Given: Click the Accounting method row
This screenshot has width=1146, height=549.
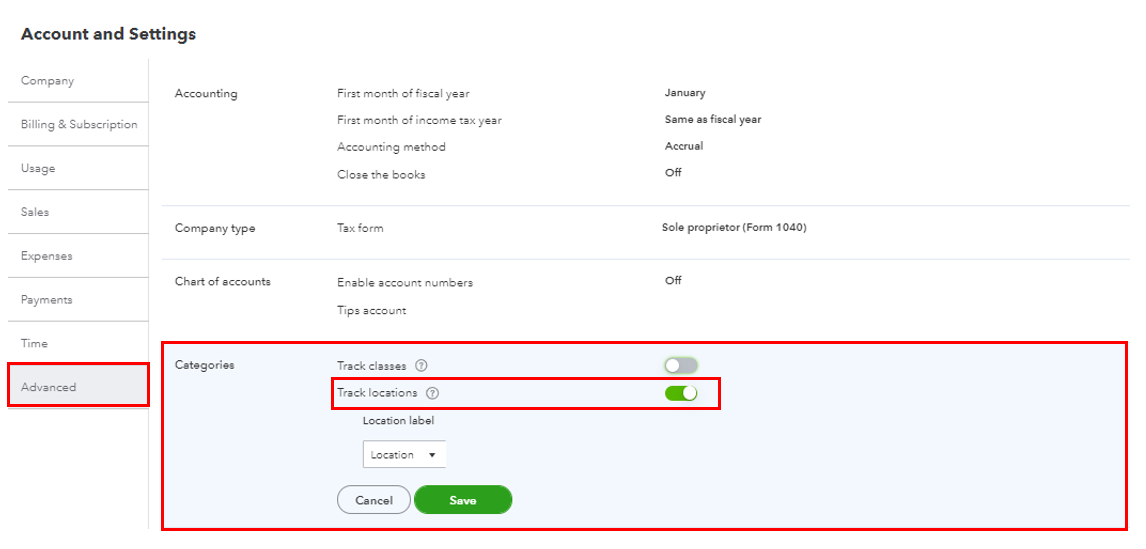Looking at the screenshot, I should tap(391, 147).
